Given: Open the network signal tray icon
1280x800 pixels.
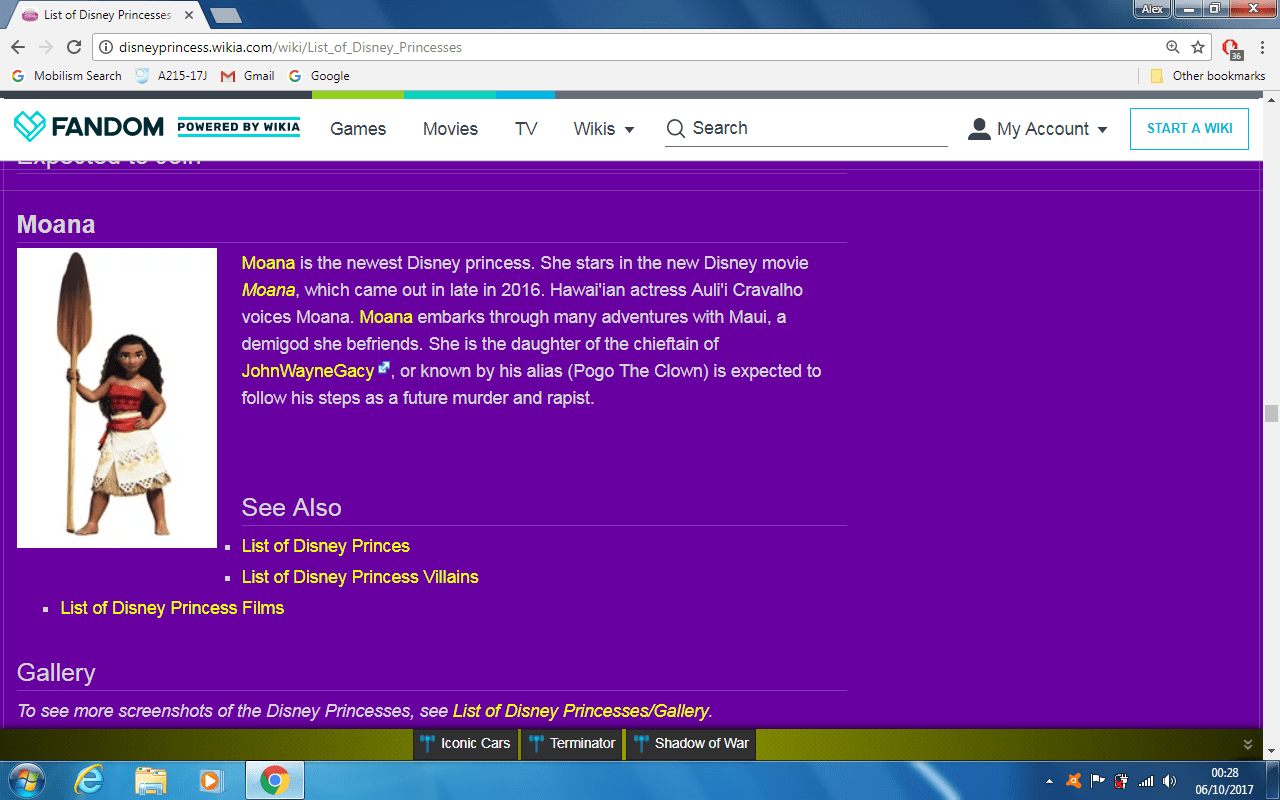Looking at the screenshot, I should click(1146, 781).
